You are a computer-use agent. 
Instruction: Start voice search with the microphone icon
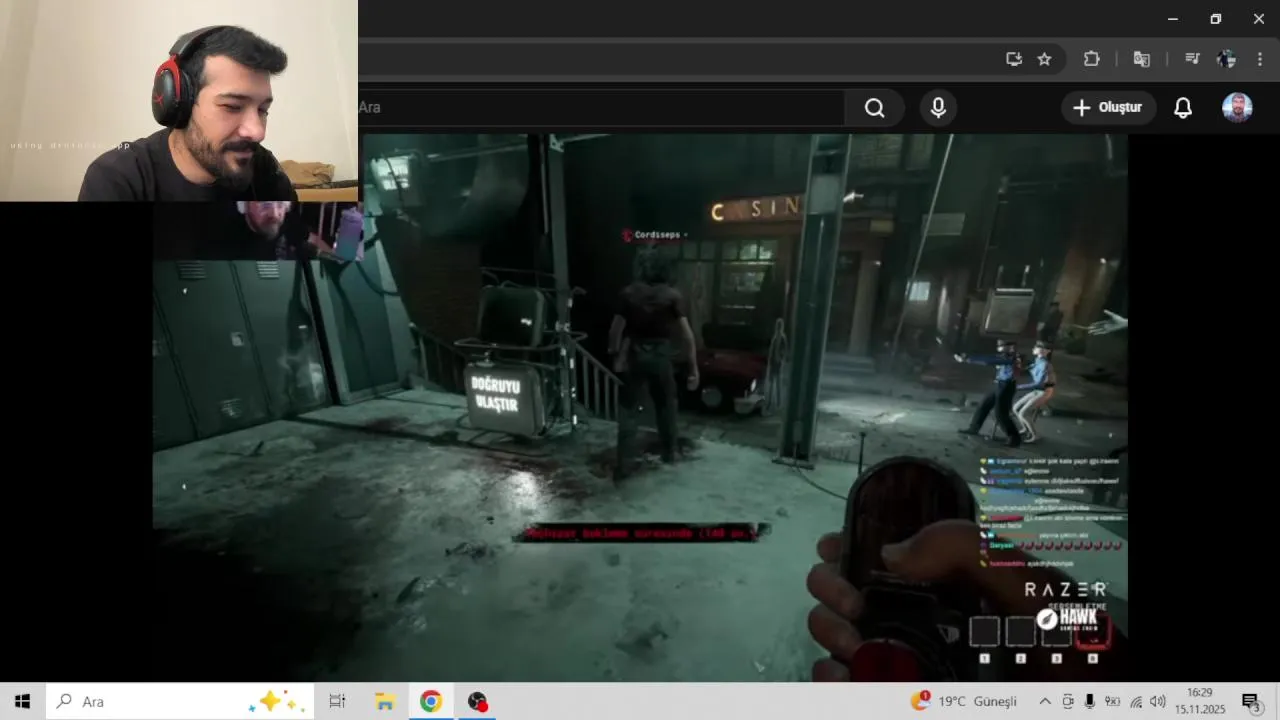click(x=938, y=108)
